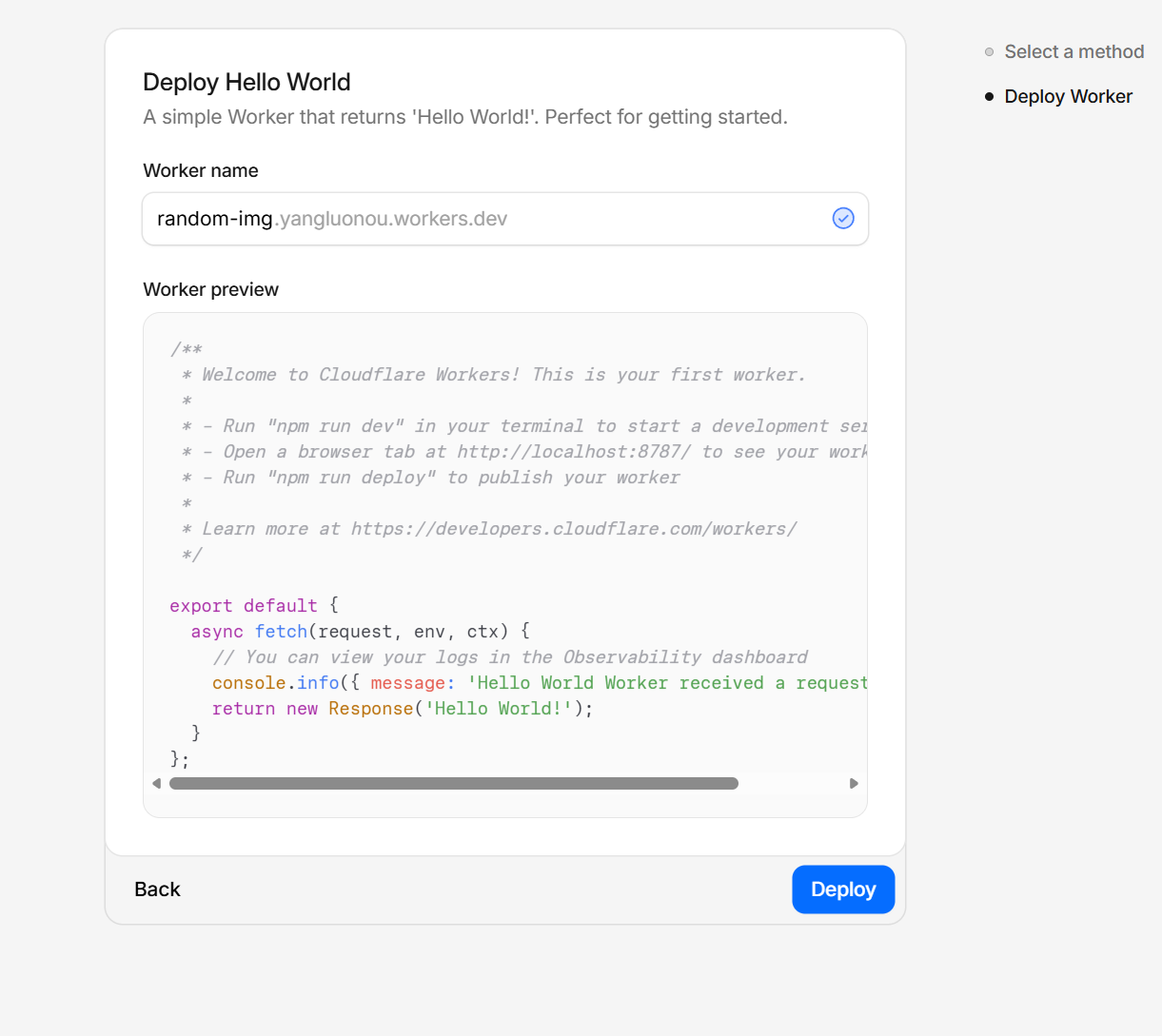The width and height of the screenshot is (1162, 1036).
Task: Click the 'Worker preview' label
Action: click(210, 290)
